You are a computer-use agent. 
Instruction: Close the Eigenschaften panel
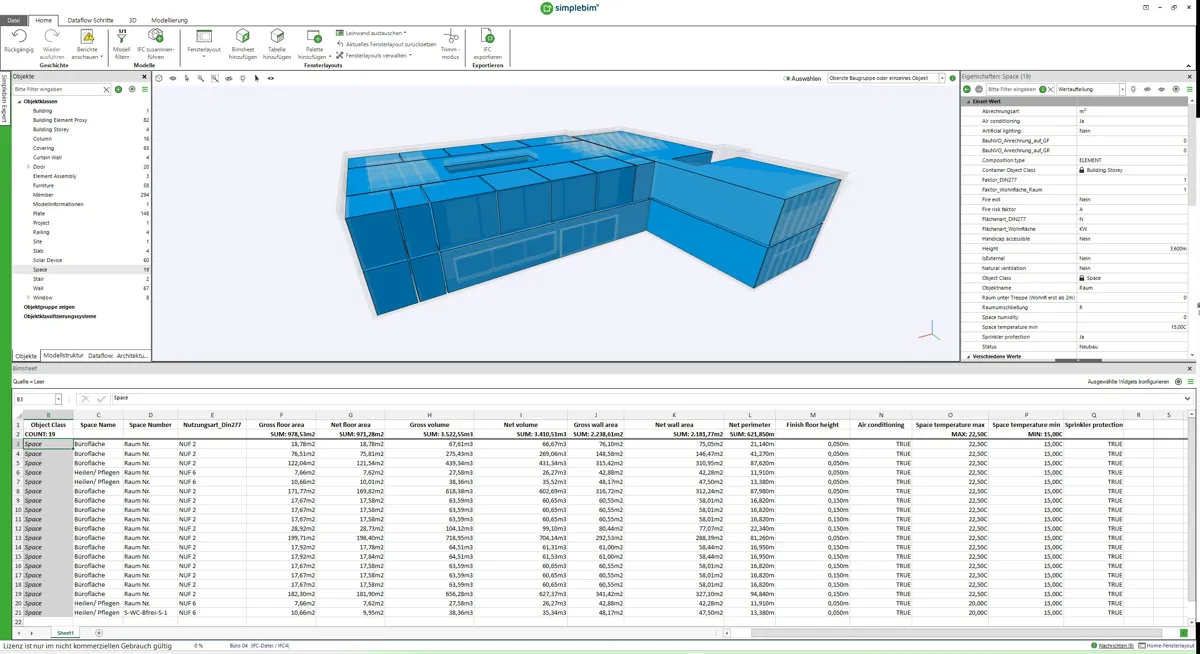(1190, 77)
